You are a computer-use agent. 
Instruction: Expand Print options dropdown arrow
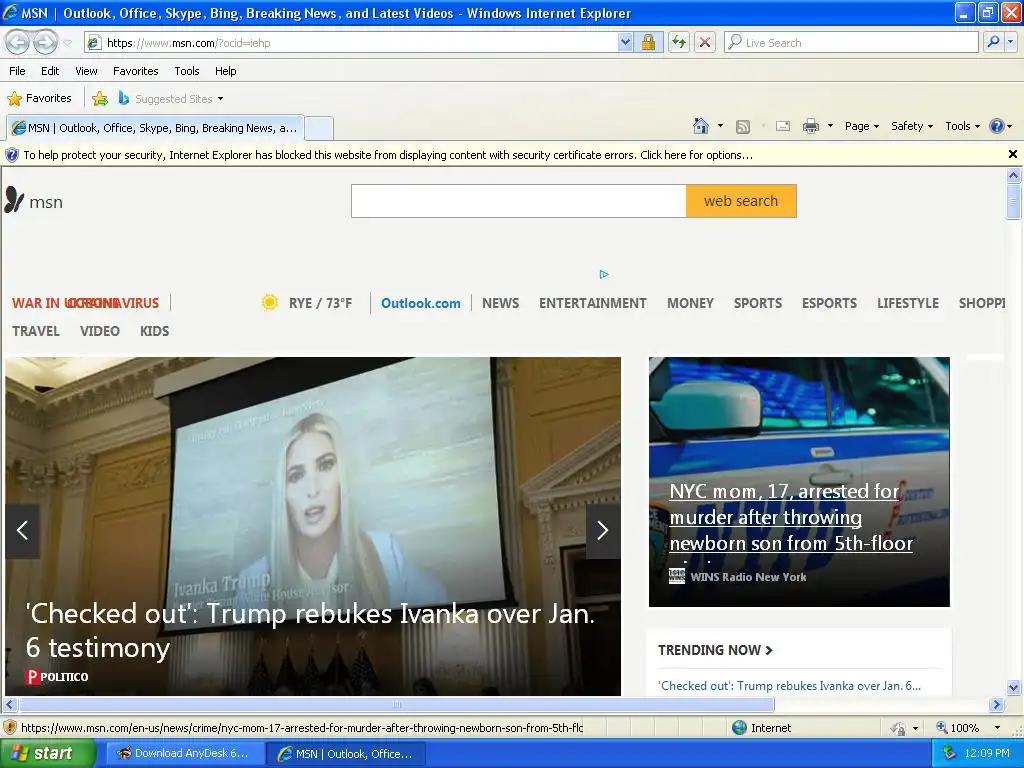(x=830, y=126)
